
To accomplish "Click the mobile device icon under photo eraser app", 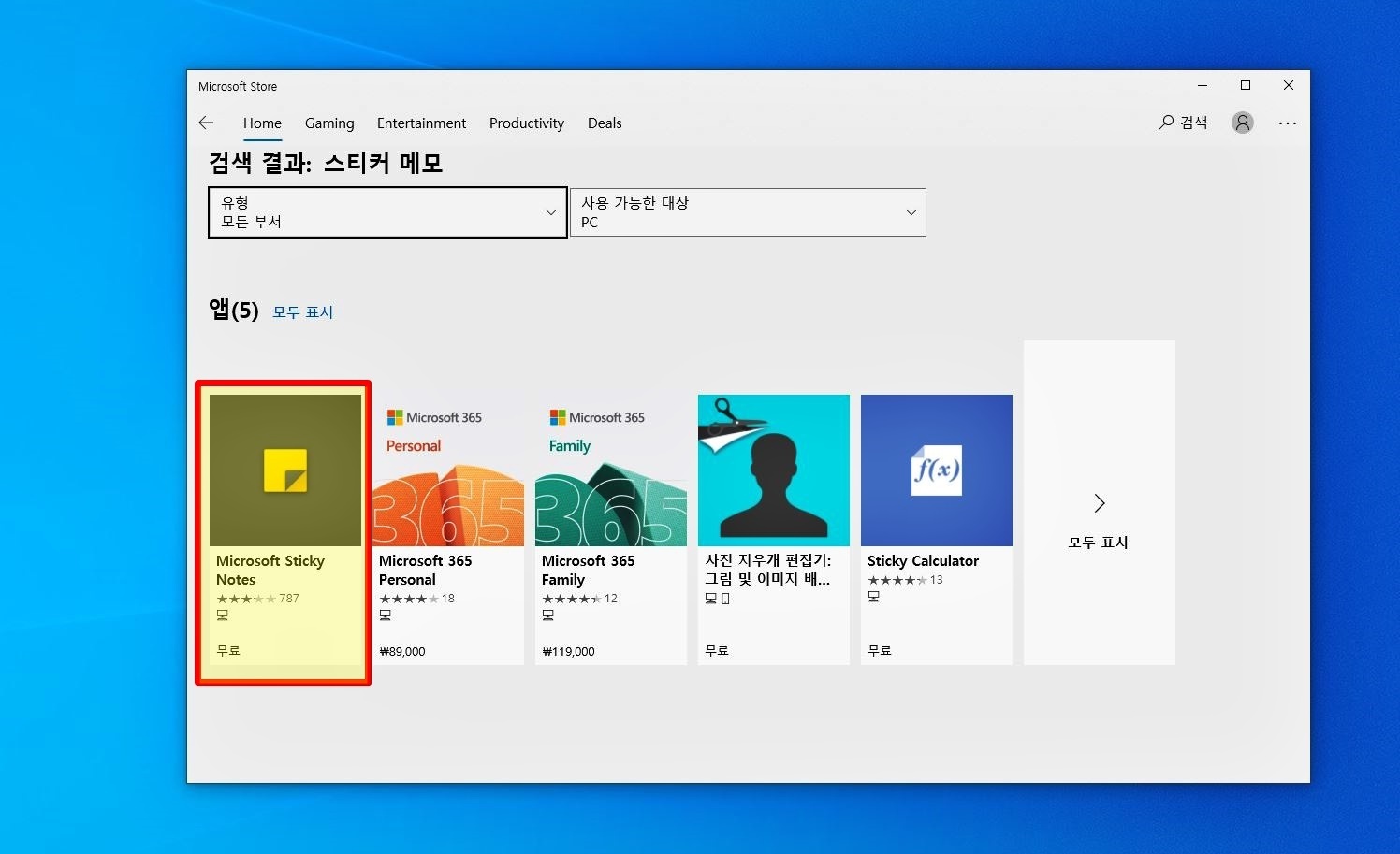I will click(x=725, y=599).
